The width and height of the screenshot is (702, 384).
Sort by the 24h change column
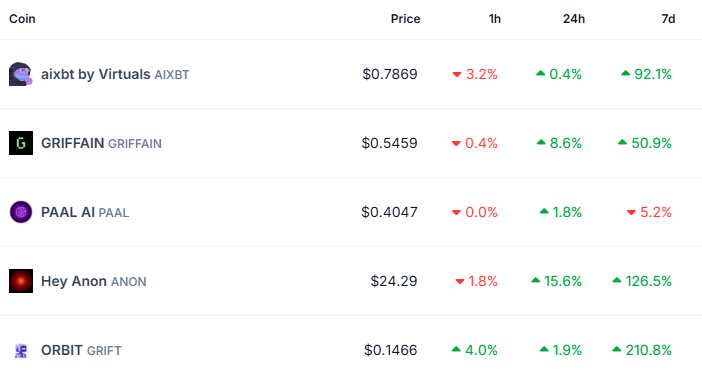574,19
